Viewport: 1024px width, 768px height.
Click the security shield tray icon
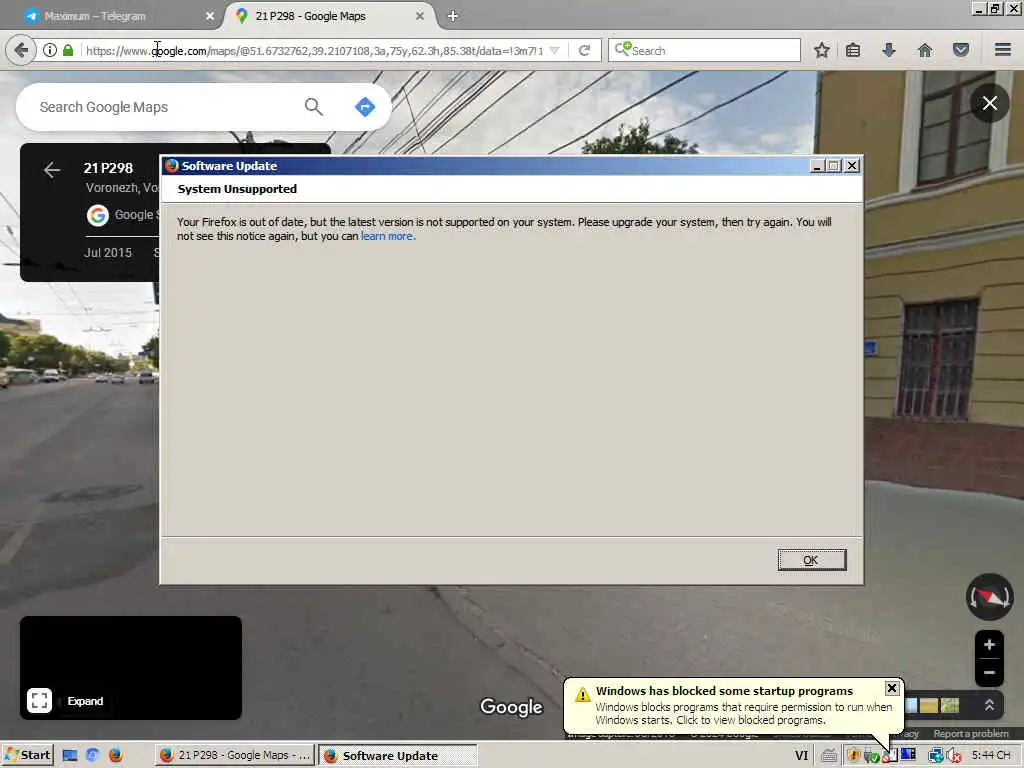tap(854, 756)
